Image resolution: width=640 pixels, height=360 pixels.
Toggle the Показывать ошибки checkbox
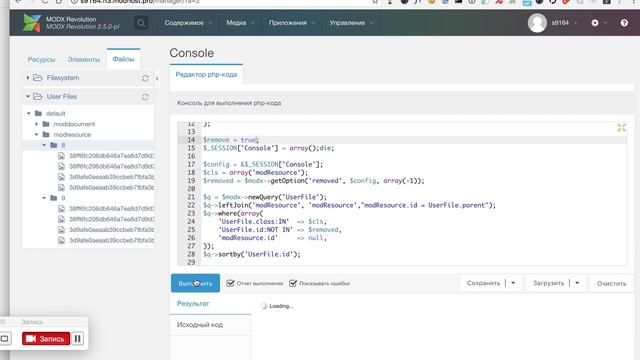(293, 283)
